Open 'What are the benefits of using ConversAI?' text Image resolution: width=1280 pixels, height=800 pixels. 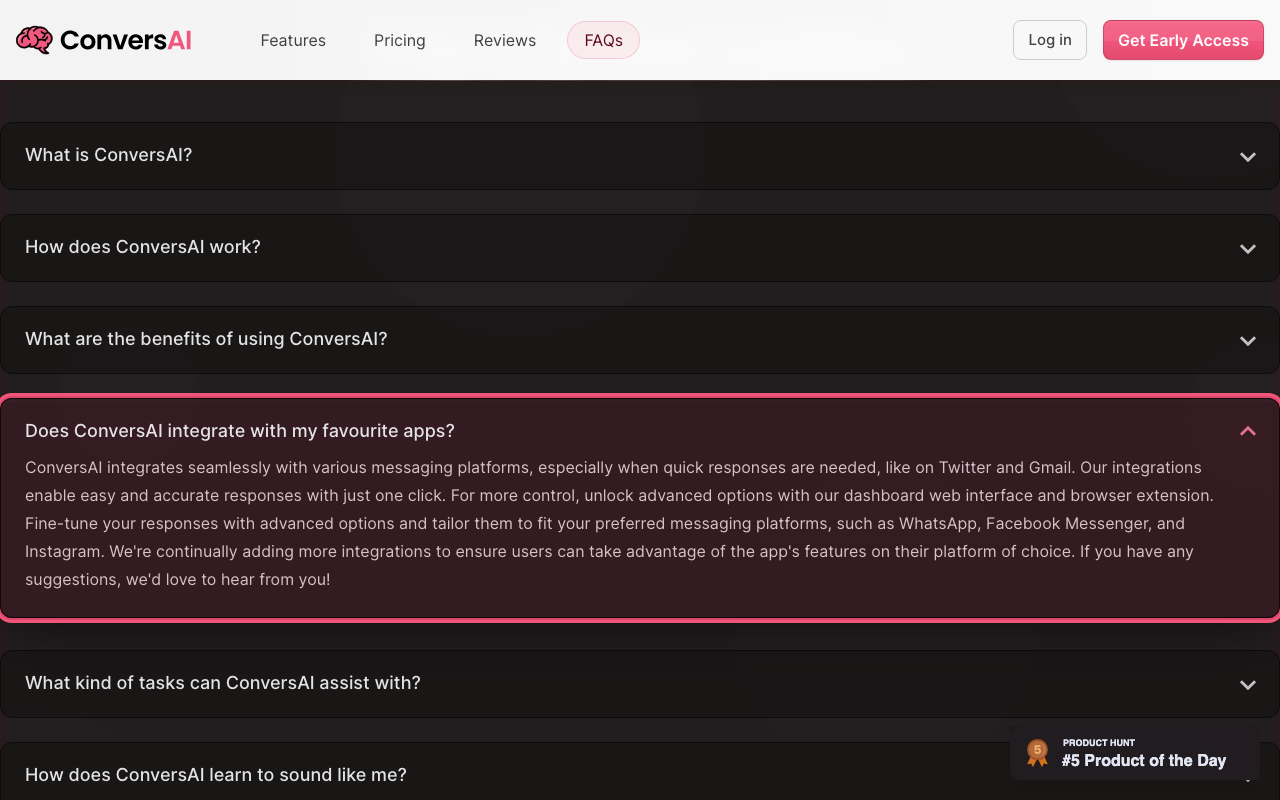tap(206, 339)
